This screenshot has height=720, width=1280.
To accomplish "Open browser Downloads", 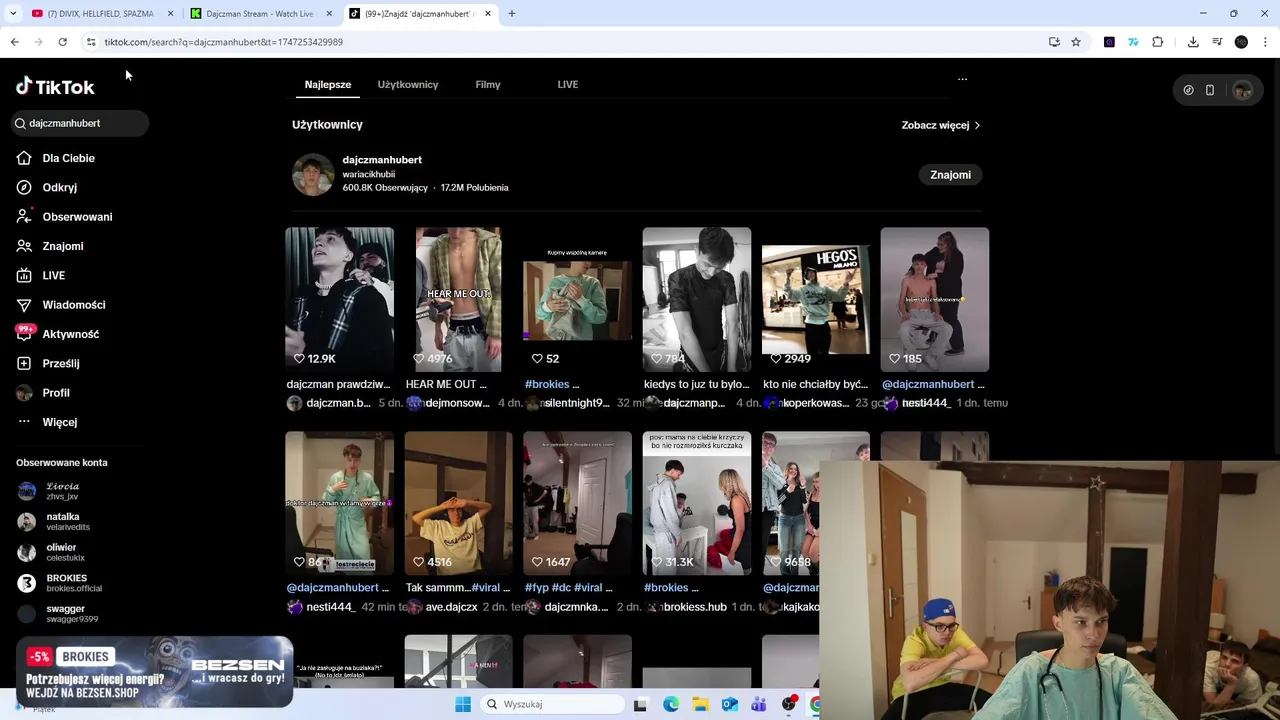I will [1193, 42].
